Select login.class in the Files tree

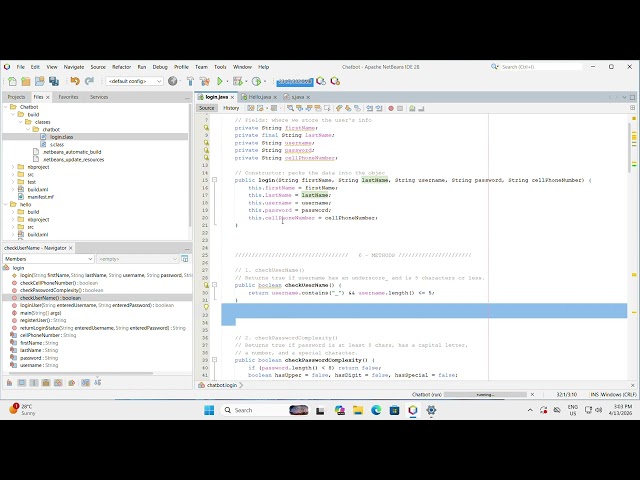point(61,137)
